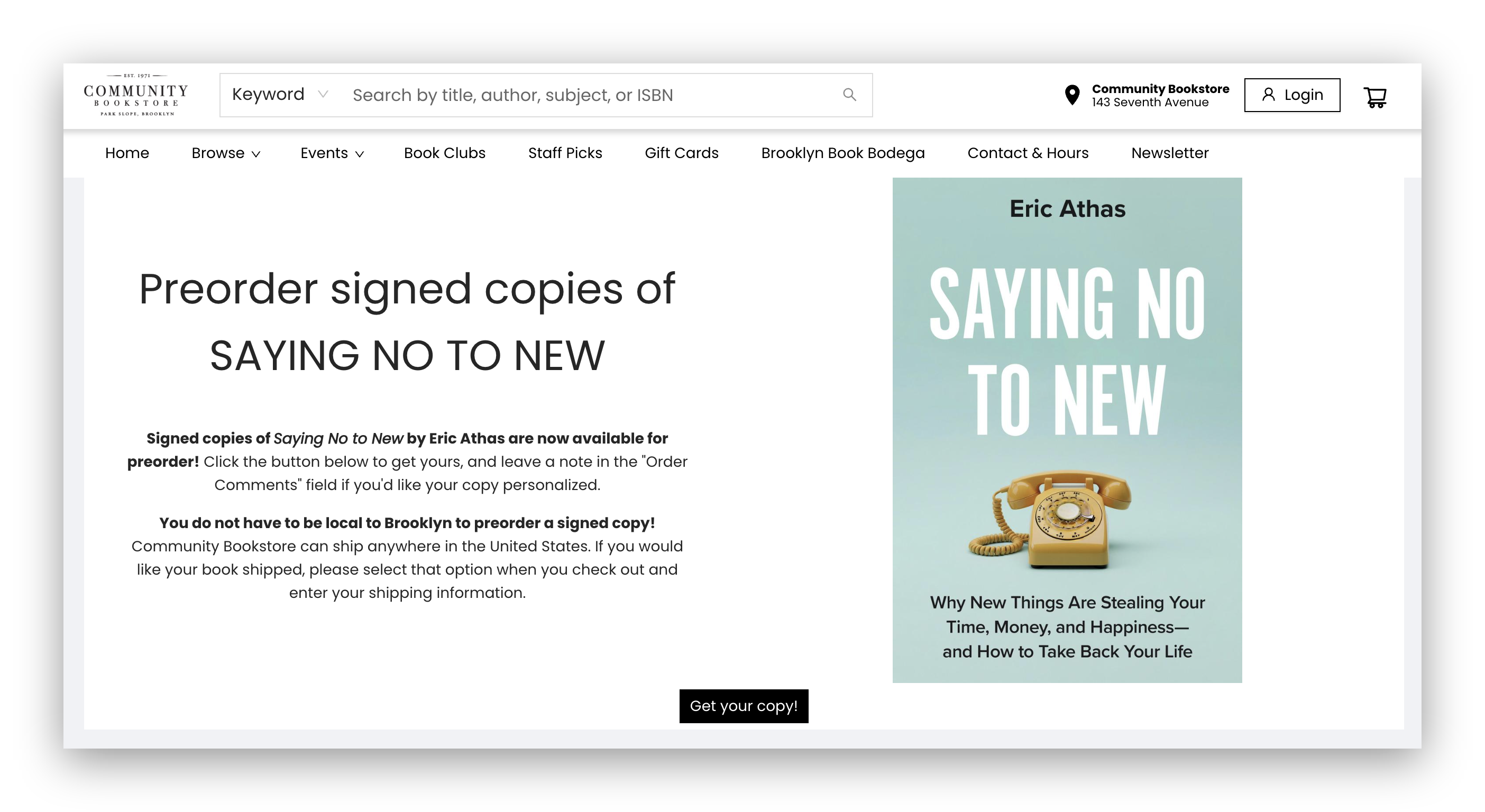Open the Book Clubs page

coord(444,153)
